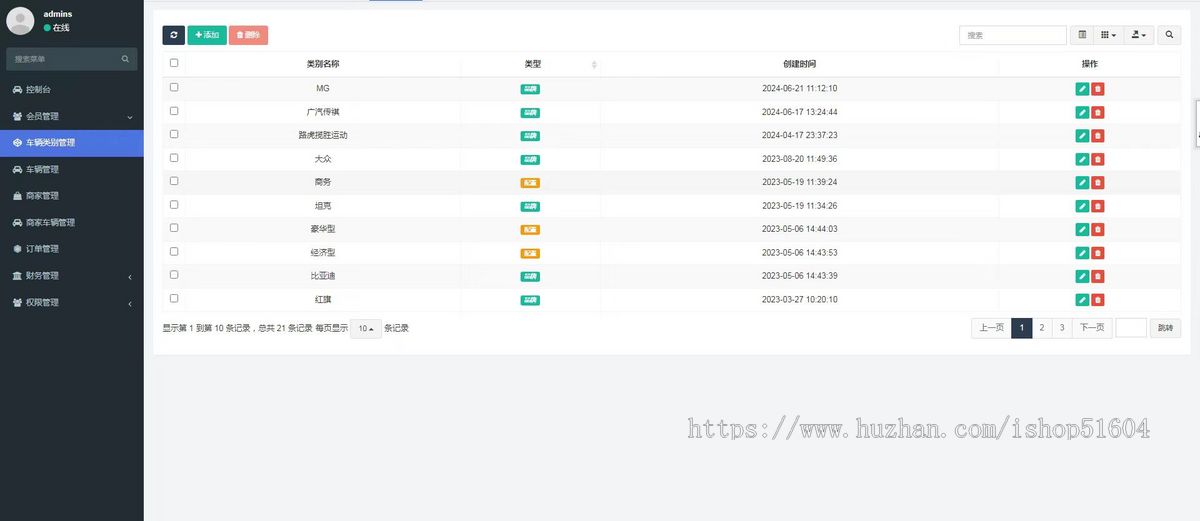Go to page 2
This screenshot has width=1200, height=521.
tap(1042, 328)
